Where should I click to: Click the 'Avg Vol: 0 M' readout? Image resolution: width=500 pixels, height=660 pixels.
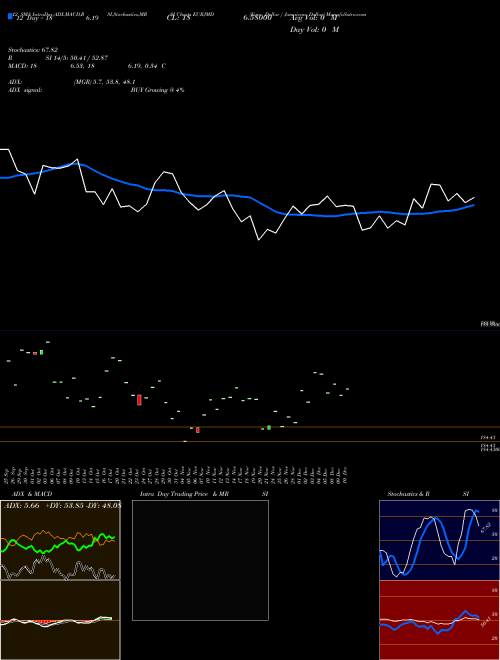(315, 18)
